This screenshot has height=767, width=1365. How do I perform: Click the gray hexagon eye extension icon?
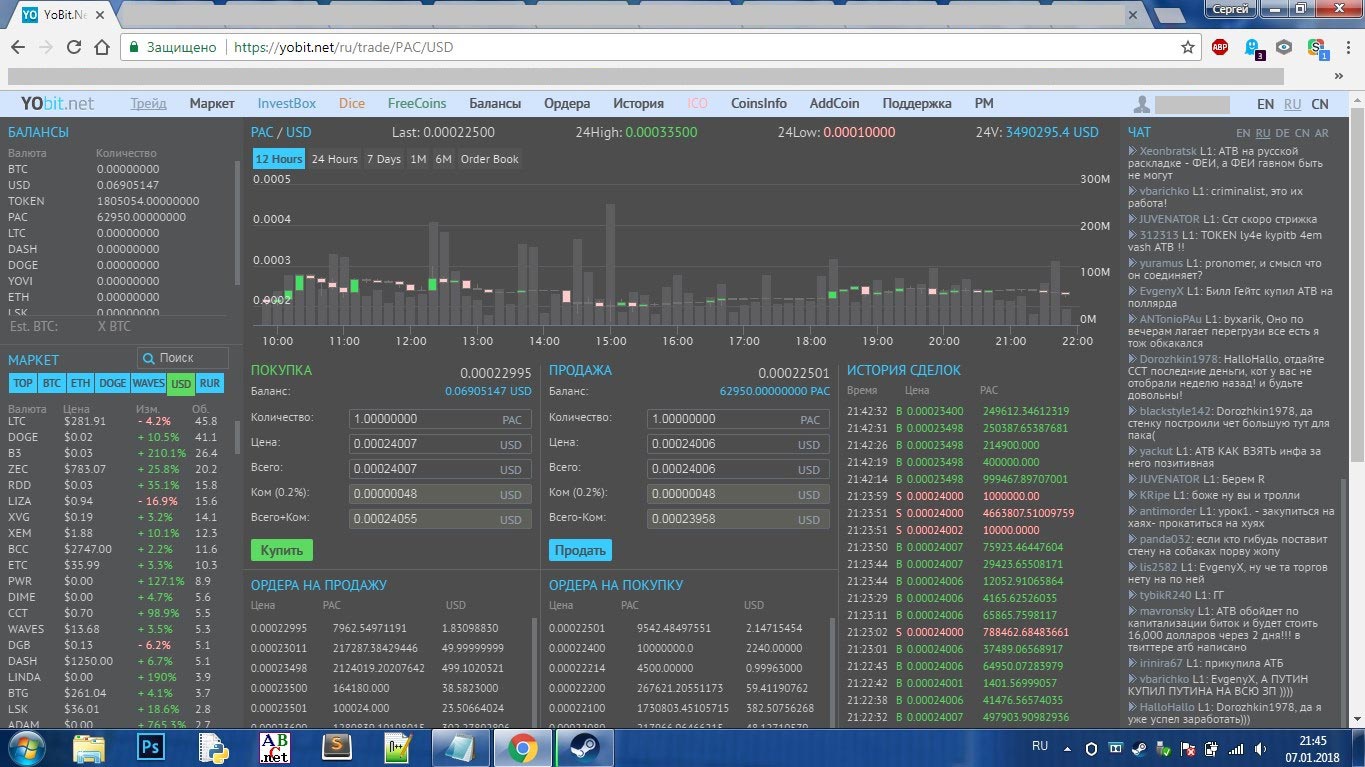point(1285,47)
